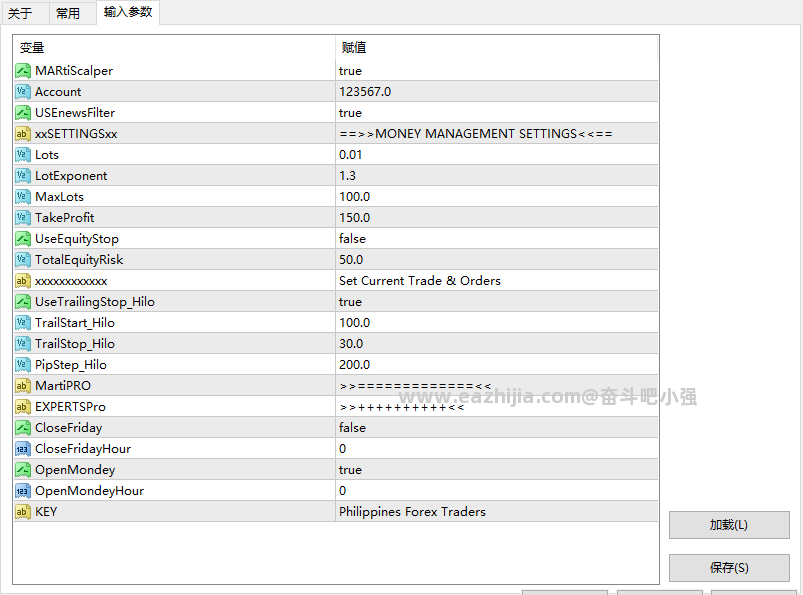Click the PipStep_Hilo variable name

71,365
